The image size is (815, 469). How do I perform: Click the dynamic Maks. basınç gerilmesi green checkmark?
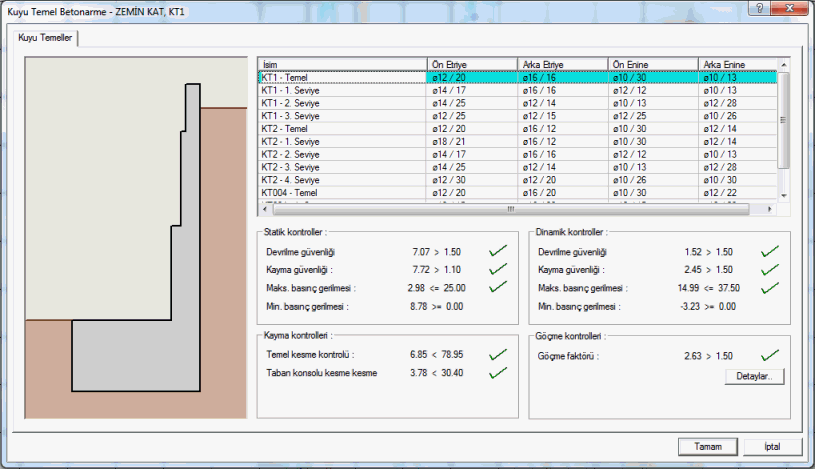(x=770, y=288)
